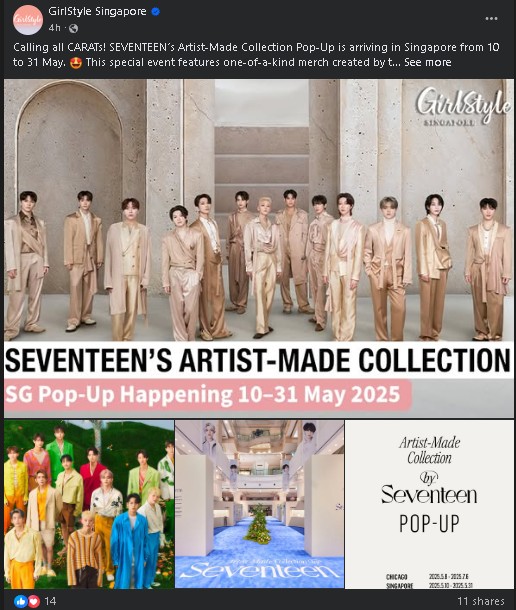
Task: Click the red heart Love reaction icon
Action: (x=34, y=601)
